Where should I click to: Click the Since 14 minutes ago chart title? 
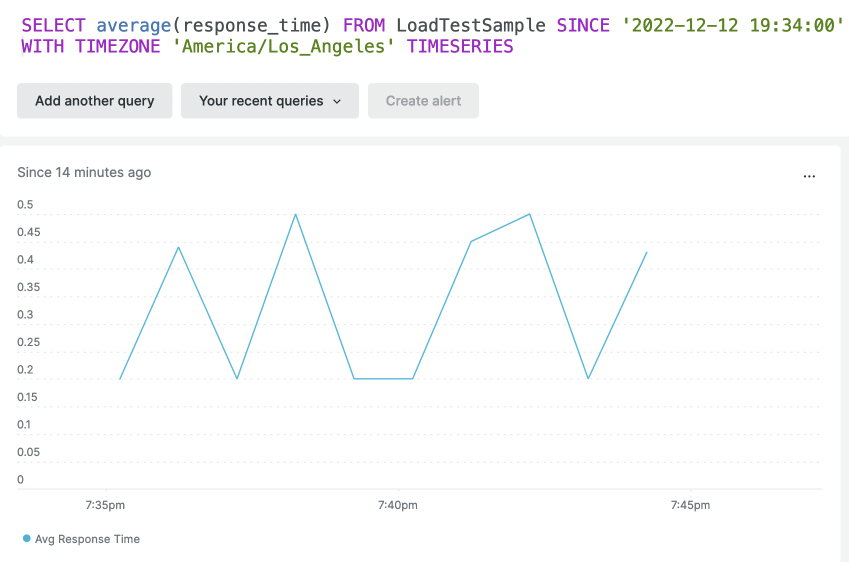click(x=84, y=172)
